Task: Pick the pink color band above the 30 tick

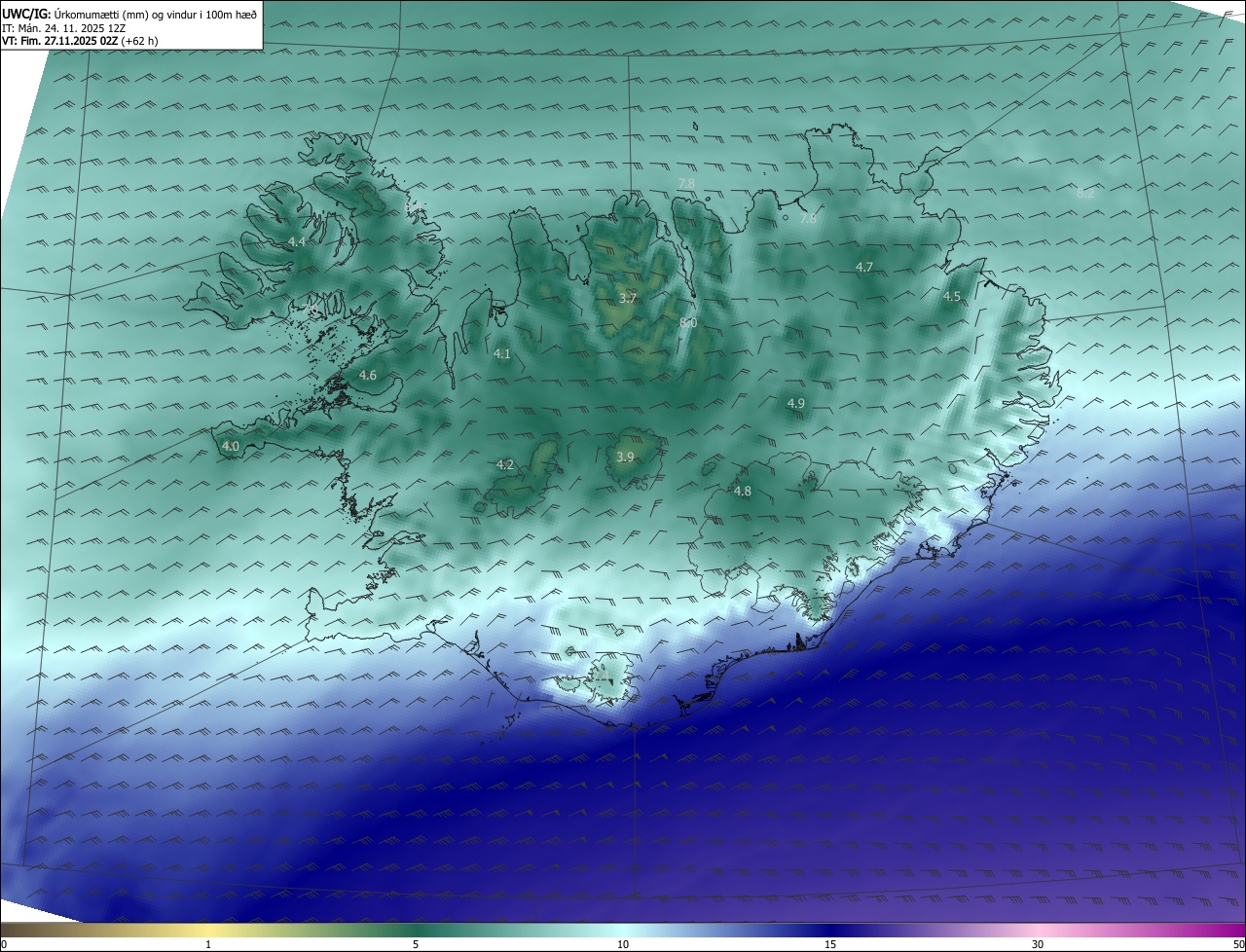Action: click(x=1038, y=930)
